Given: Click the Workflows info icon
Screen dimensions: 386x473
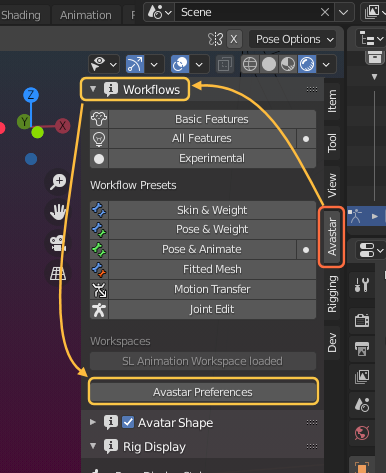Looking at the screenshot, I should coord(111,89).
